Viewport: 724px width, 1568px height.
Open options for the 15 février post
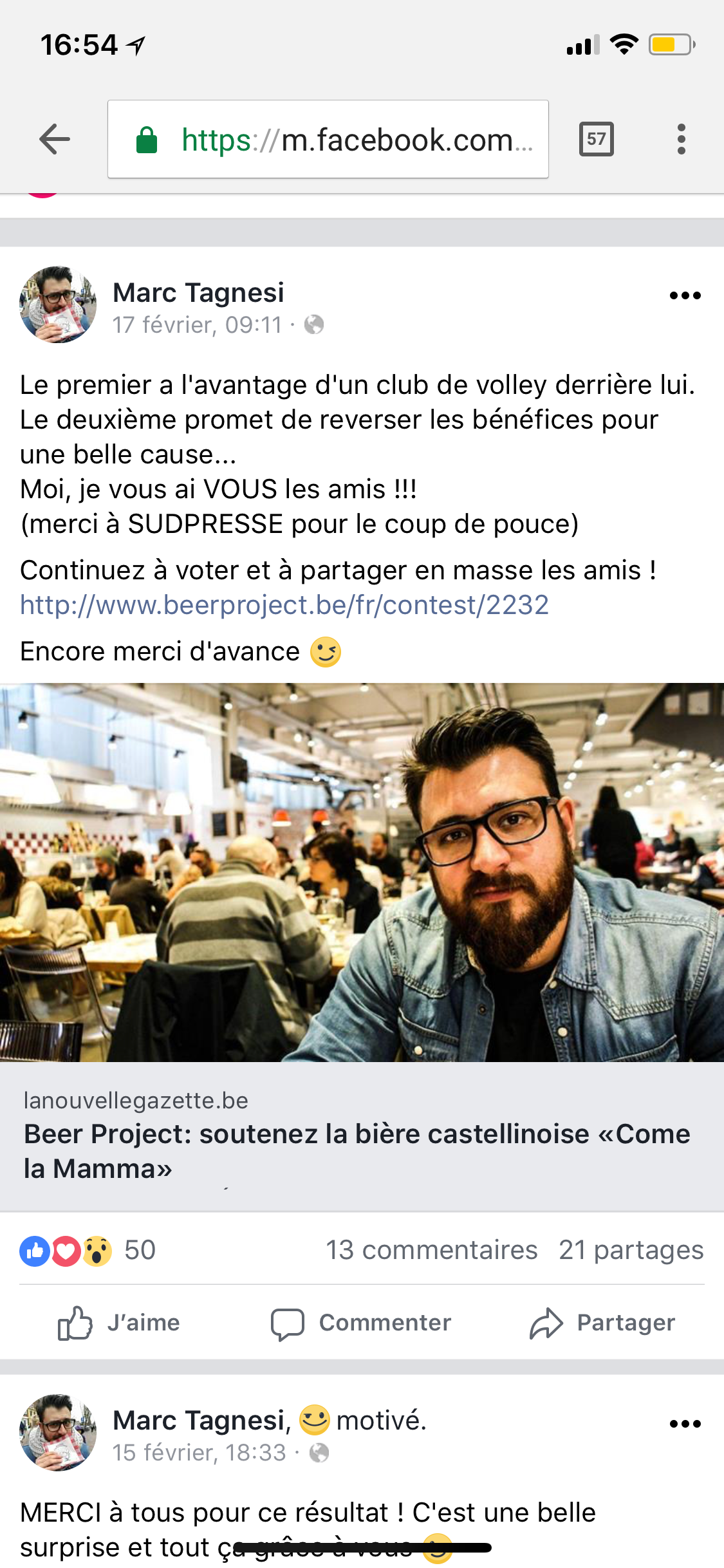[x=685, y=1424]
